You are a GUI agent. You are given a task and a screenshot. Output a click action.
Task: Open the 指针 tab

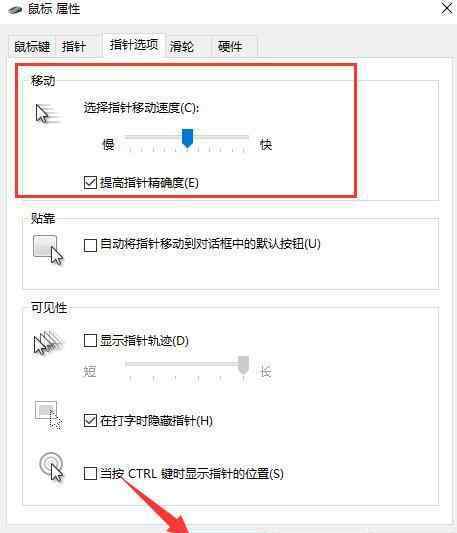pos(75,46)
